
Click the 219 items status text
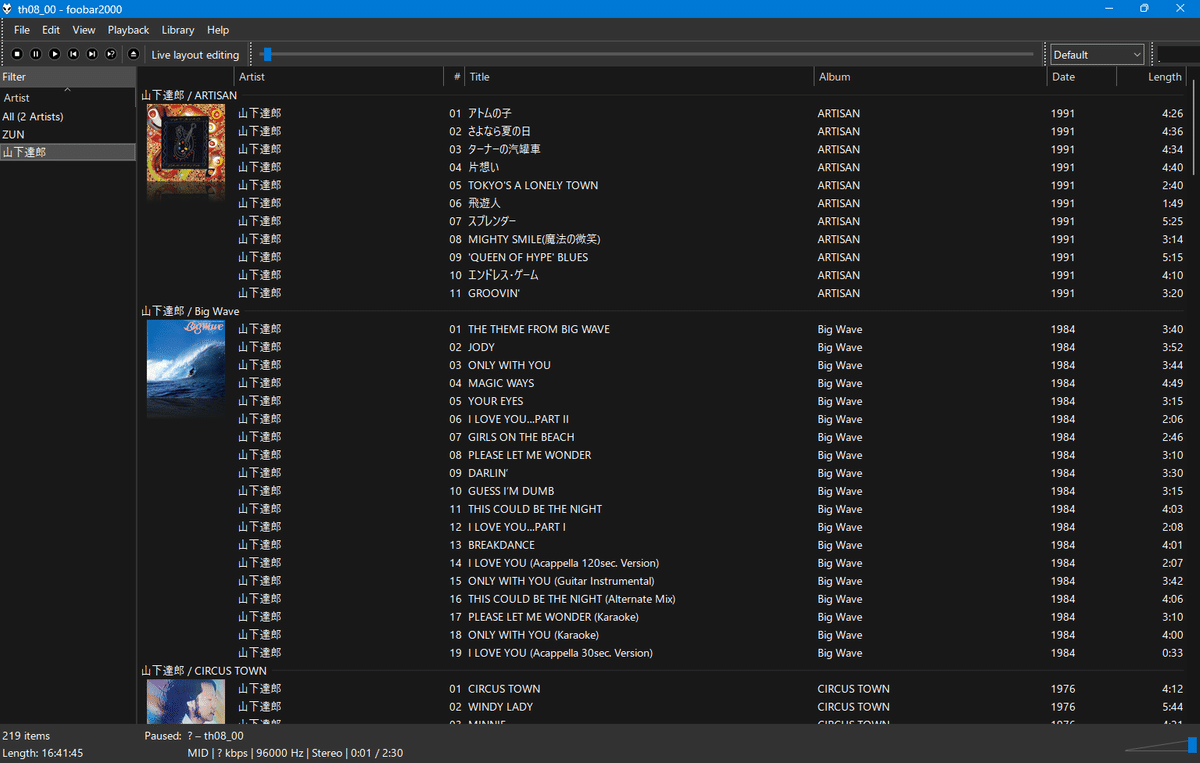click(26, 736)
